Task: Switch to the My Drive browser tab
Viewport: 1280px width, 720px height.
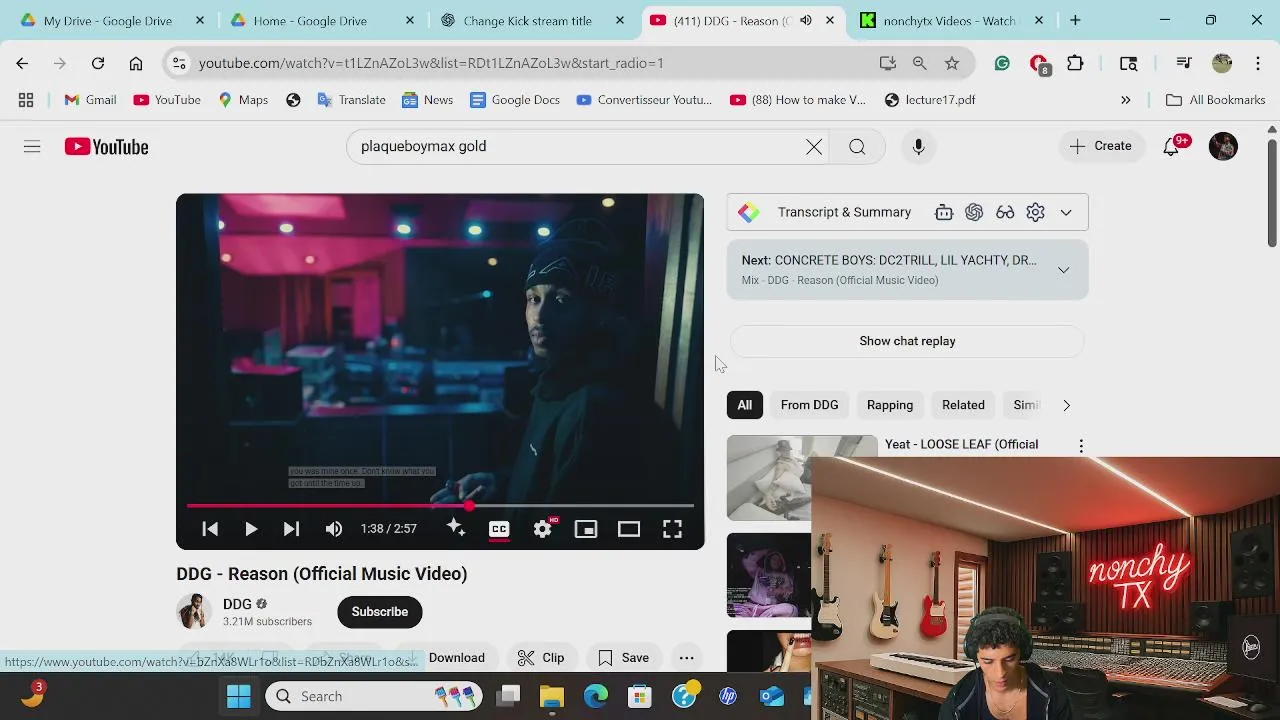Action: pos(107,20)
